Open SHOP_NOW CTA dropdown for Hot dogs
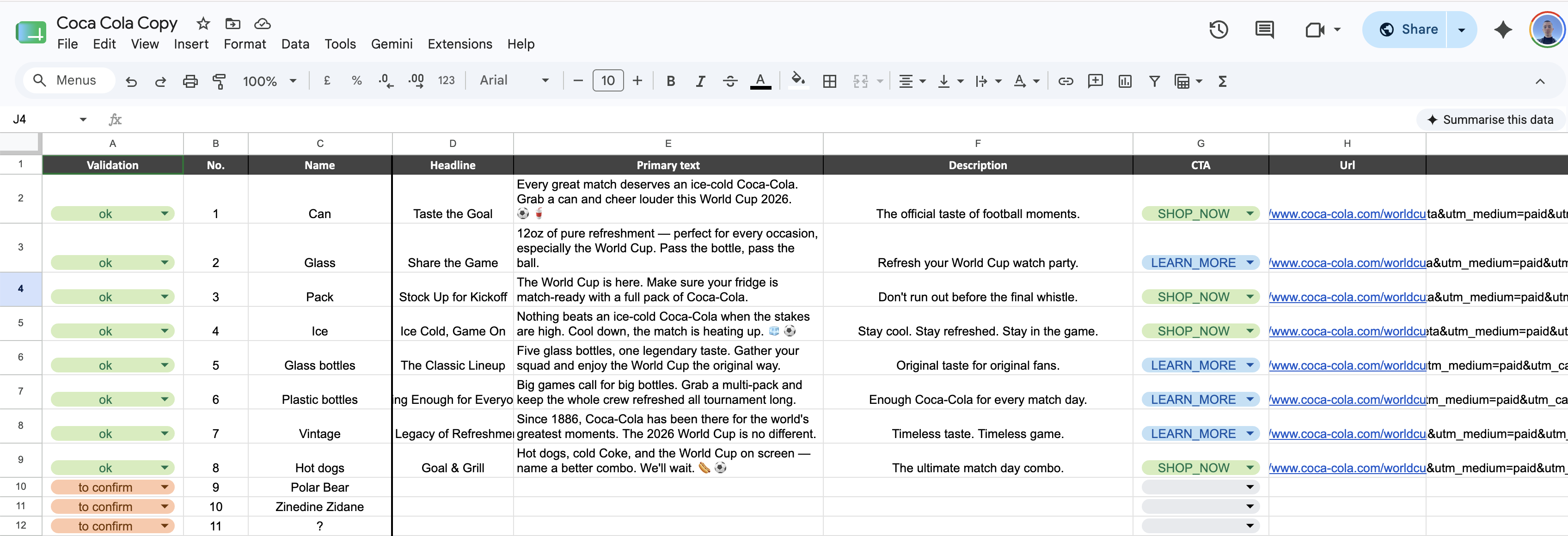 (1249, 468)
